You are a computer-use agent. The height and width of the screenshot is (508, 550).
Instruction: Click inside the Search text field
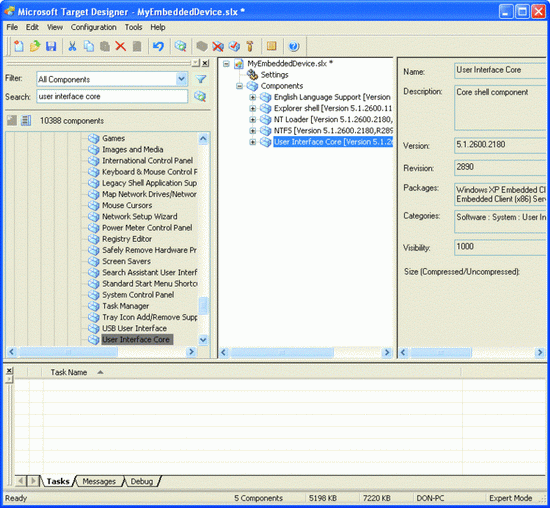point(112,96)
